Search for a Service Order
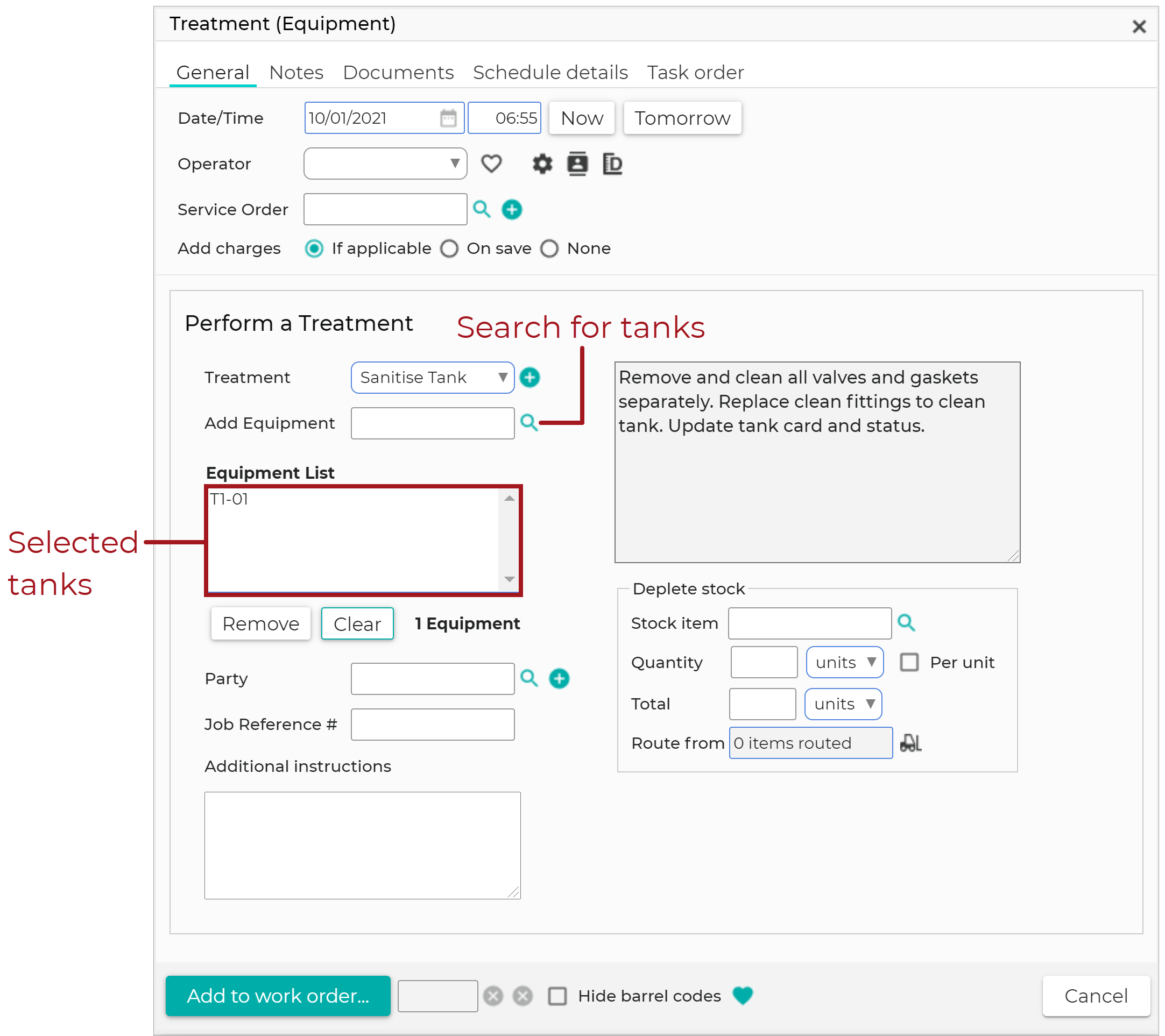Viewport: 1165px width, 1036px height. [x=482, y=209]
